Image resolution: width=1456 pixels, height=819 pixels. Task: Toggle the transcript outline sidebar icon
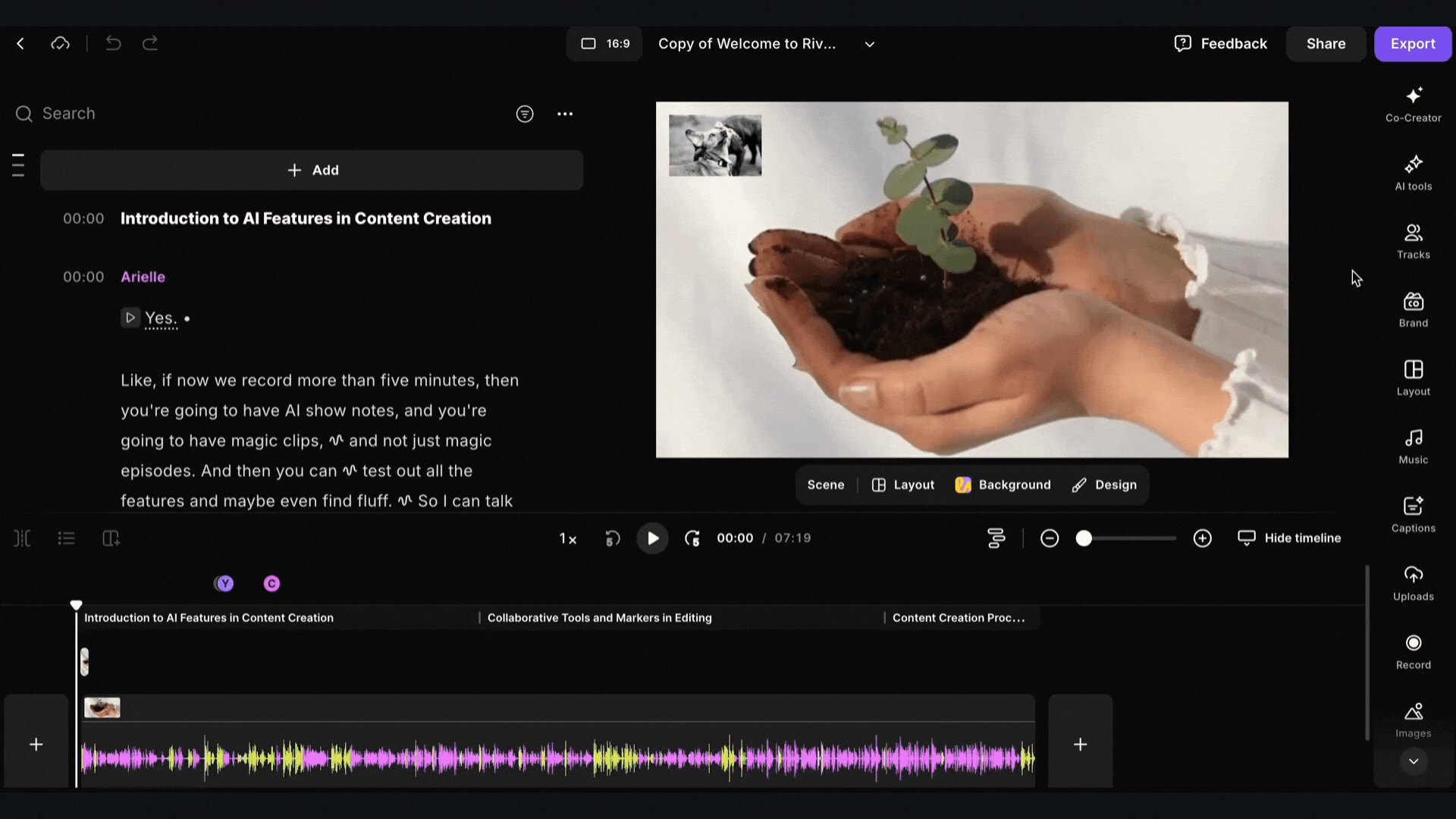[x=18, y=165]
